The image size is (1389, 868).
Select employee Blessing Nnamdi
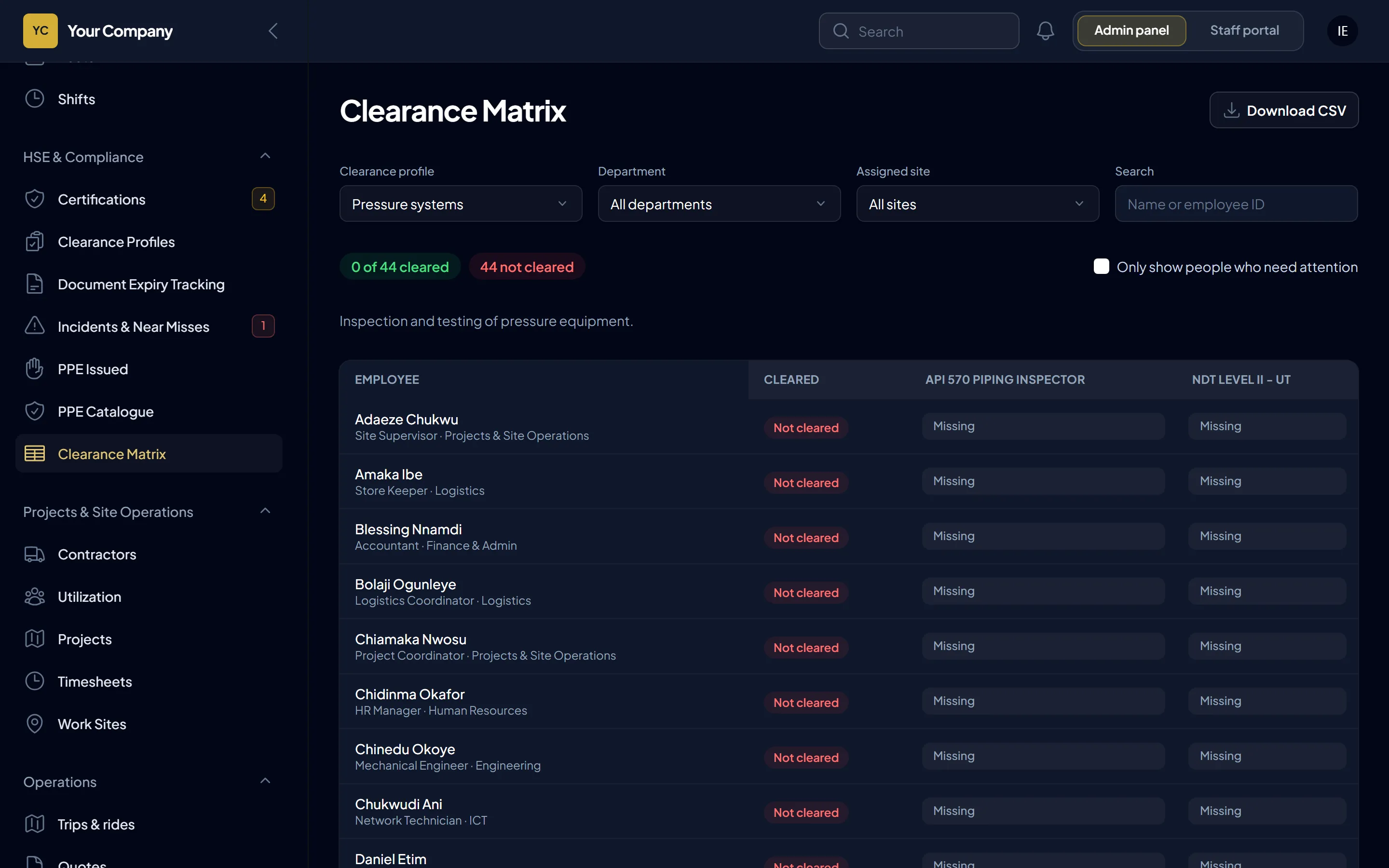pyautogui.click(x=408, y=529)
